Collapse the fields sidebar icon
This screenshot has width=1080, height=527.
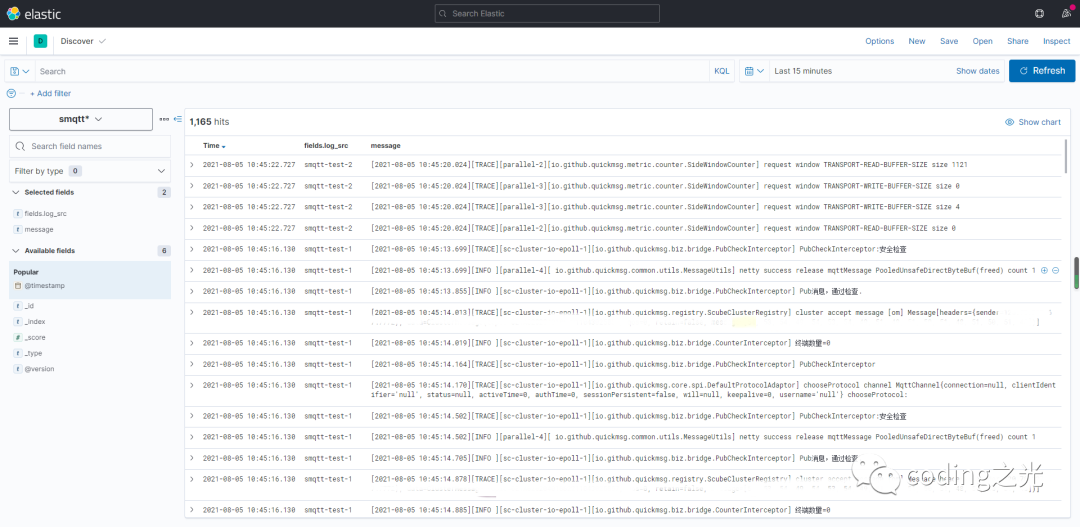[178, 119]
